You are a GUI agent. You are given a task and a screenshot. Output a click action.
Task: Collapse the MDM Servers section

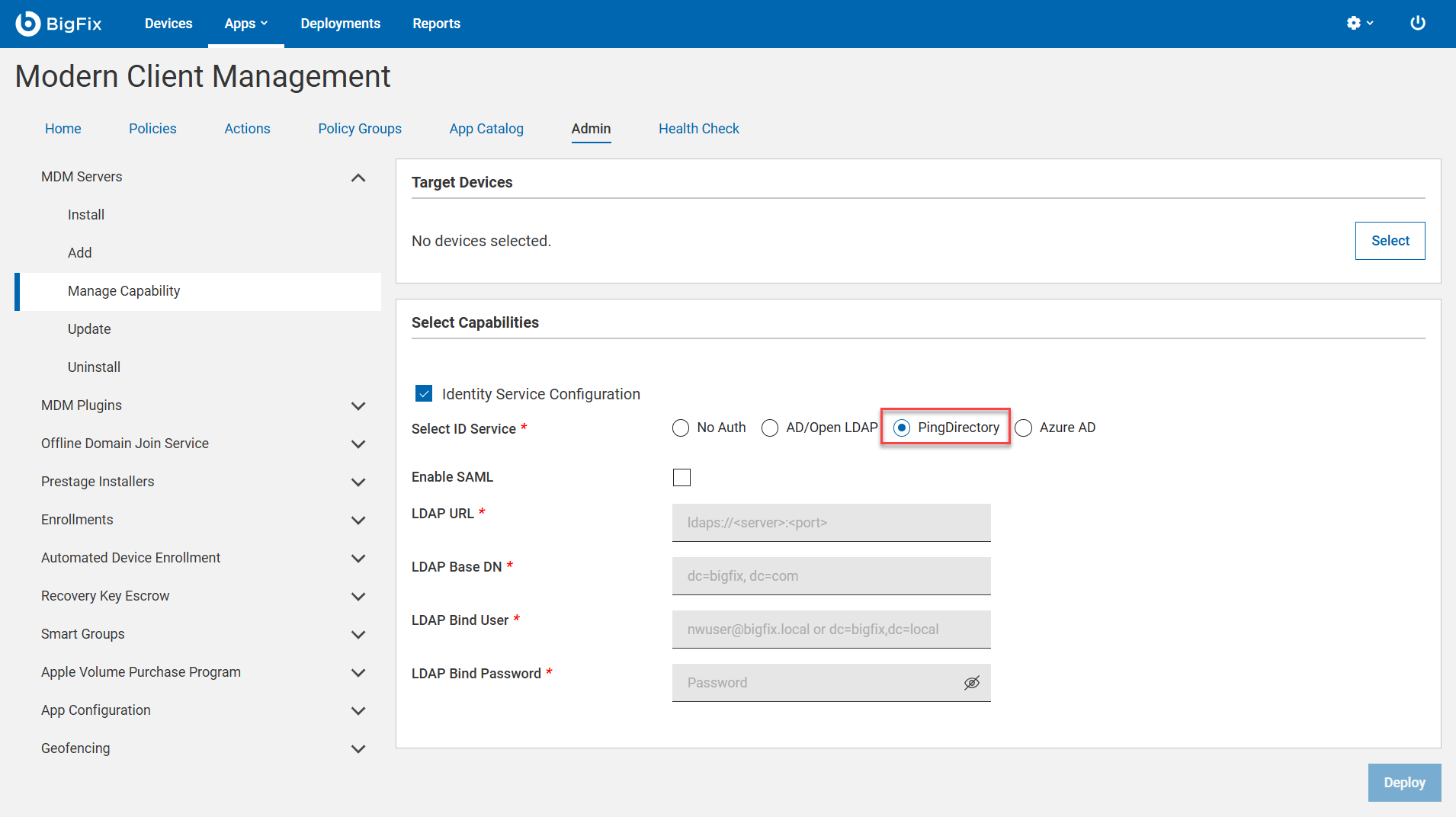coord(358,178)
